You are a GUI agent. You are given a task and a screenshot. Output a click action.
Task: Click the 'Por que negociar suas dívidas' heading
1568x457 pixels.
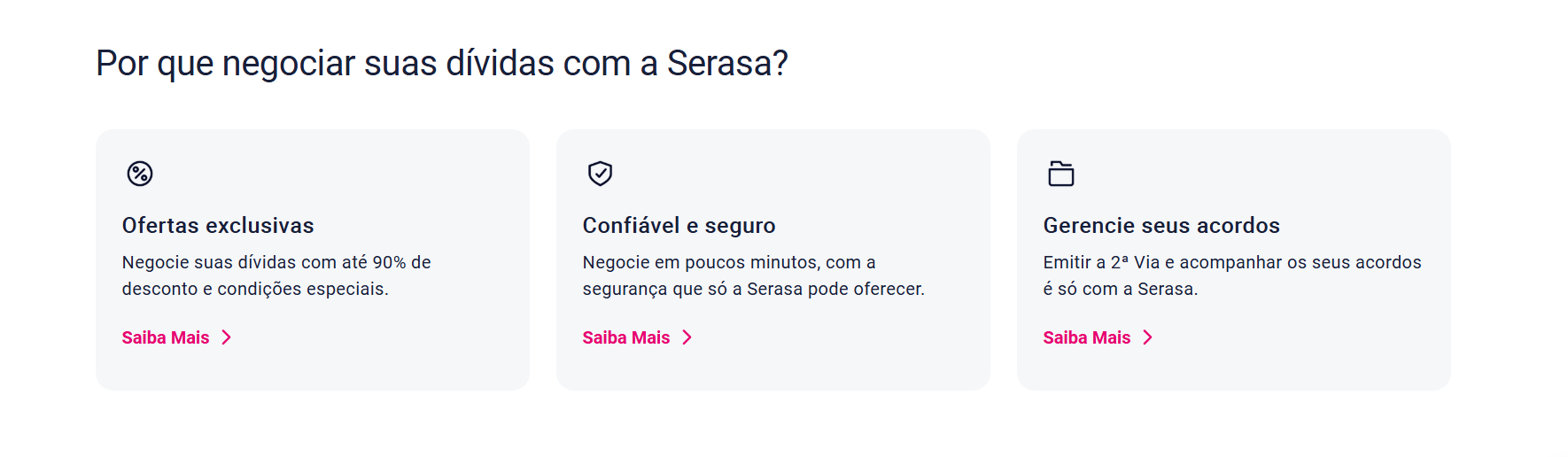(x=441, y=64)
